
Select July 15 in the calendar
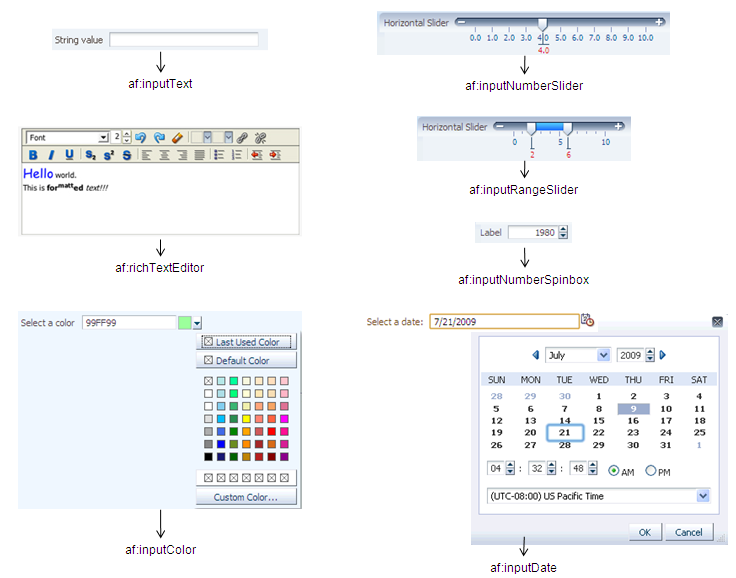pyautogui.click(x=598, y=421)
